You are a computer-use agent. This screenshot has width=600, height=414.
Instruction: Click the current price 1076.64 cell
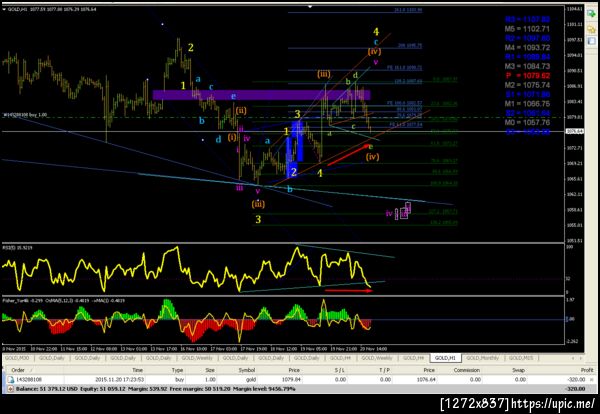pyautogui.click(x=427, y=380)
